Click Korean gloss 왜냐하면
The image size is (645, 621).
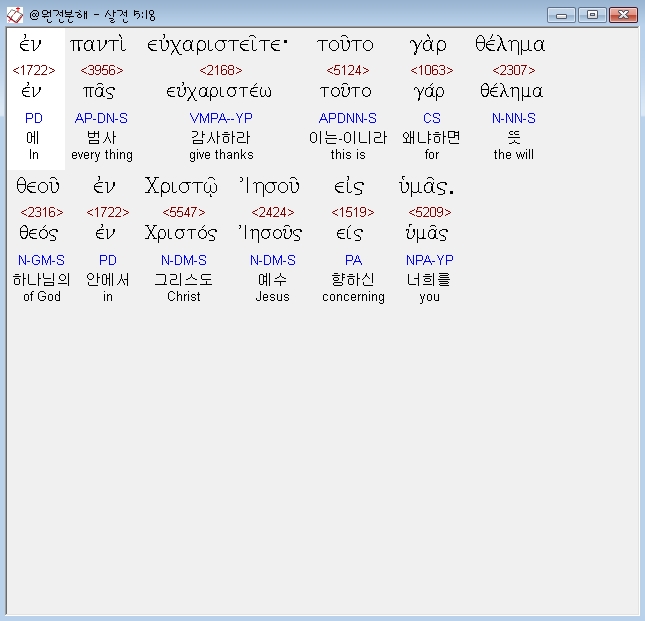[x=431, y=138]
